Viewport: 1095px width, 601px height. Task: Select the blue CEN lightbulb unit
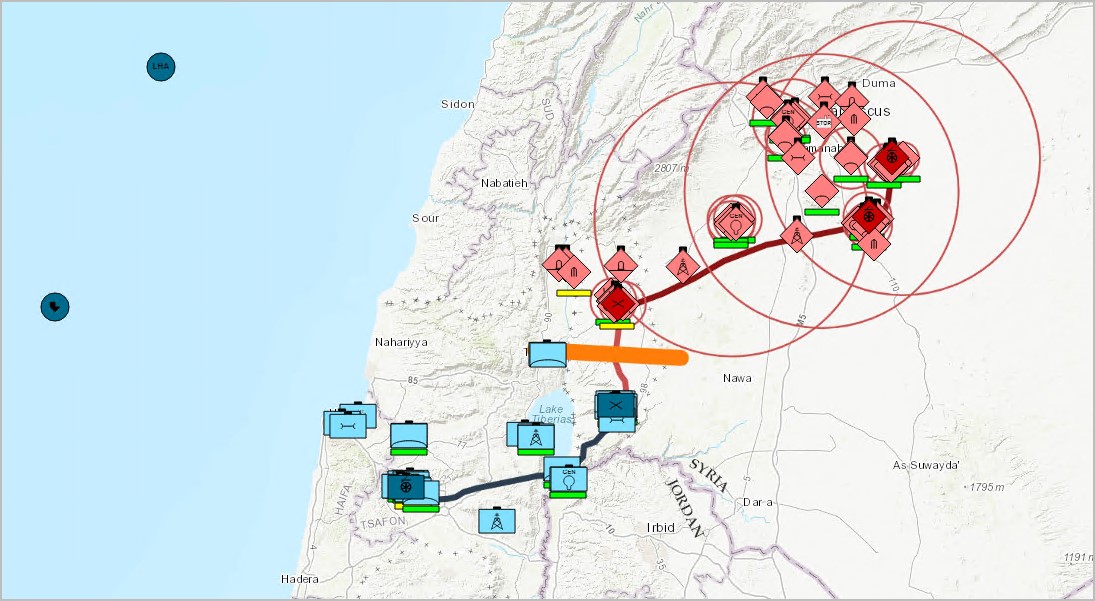point(568,478)
